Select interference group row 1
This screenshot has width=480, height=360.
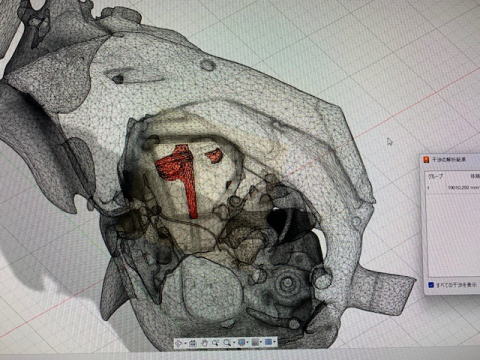[x=452, y=188]
